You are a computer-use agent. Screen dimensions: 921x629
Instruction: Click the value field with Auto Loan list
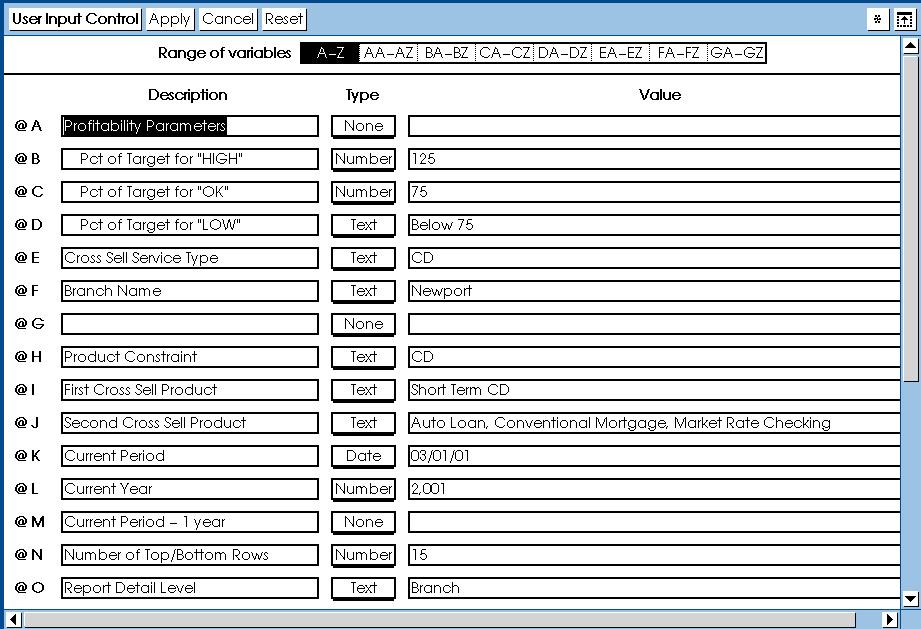654,423
